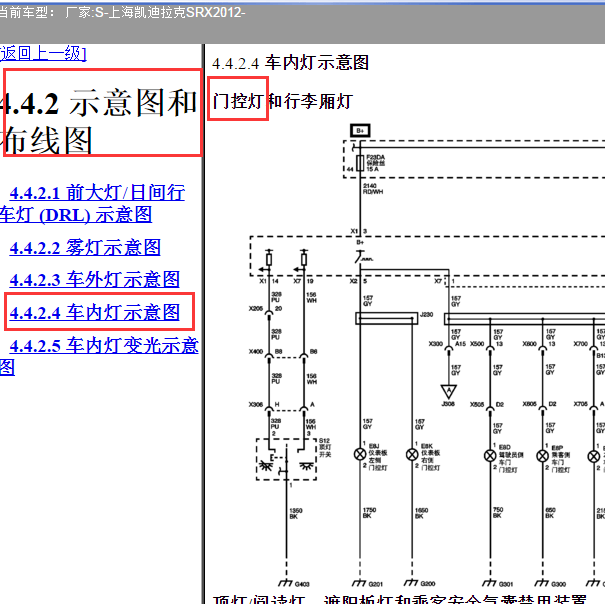Viewport: 605px width, 604px height.
Task: Open 4.4.2.1 前大灯/日间行车灯 (DRL) 示意图 link
Action: click(x=92, y=203)
